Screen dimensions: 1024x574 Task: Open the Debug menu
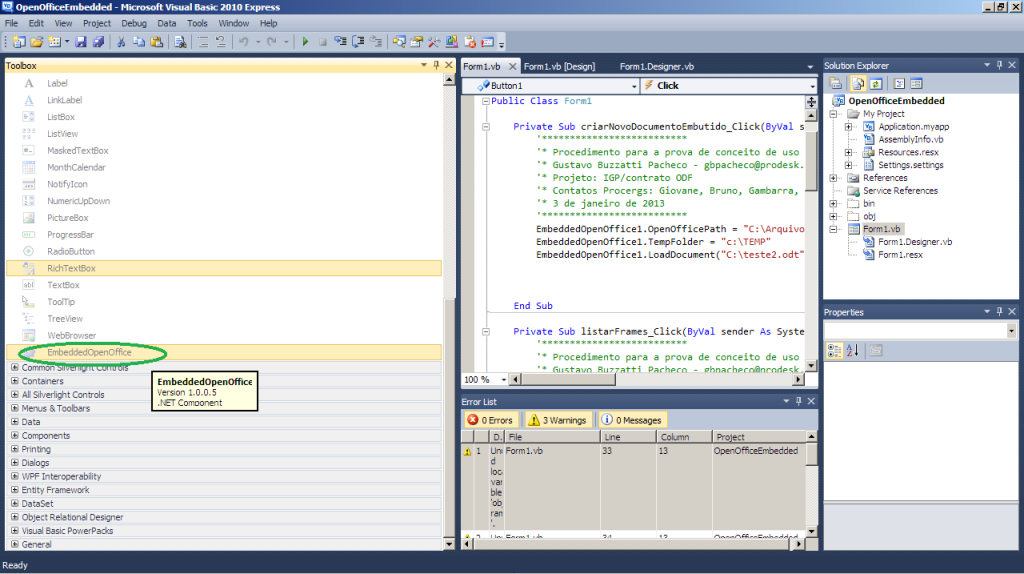click(x=133, y=23)
